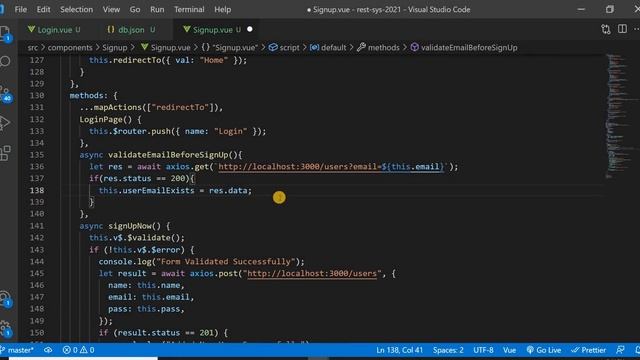Click script in the breadcrumb
The height and width of the screenshot is (360, 640).
click(284, 47)
